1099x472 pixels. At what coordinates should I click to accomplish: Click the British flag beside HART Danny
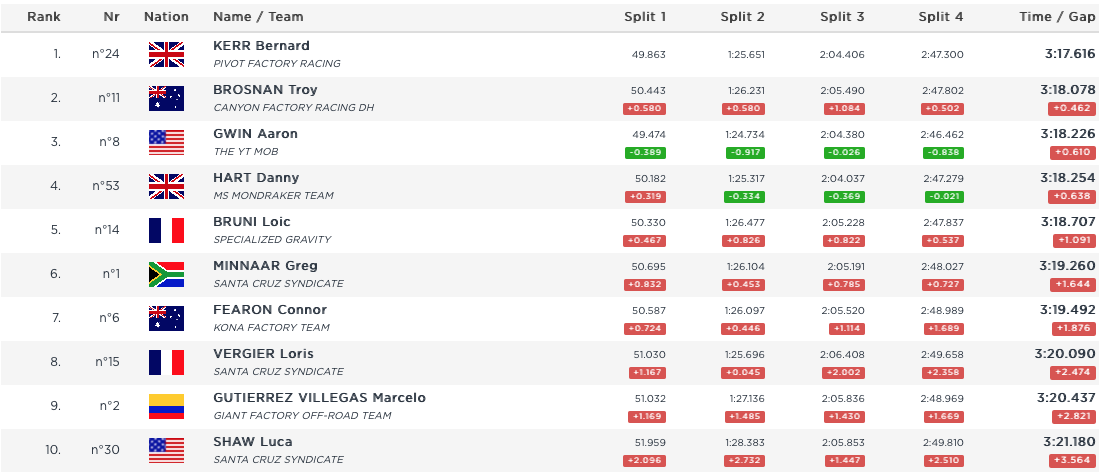166,186
